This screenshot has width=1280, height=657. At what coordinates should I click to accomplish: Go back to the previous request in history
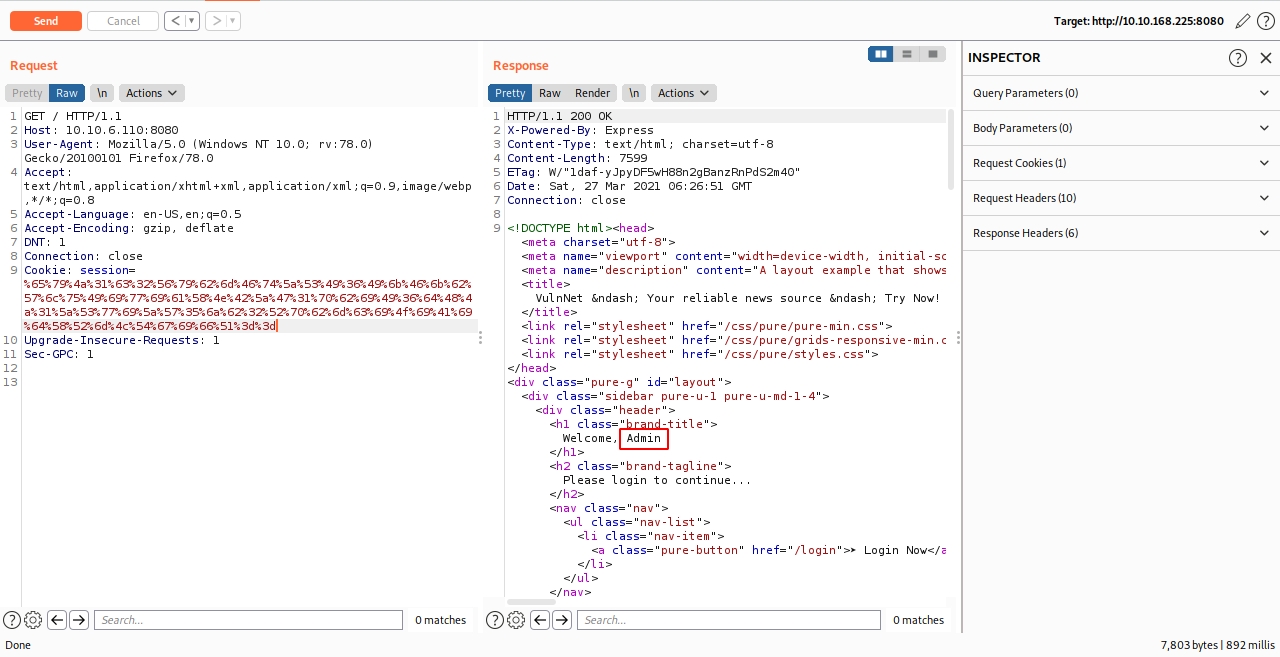click(174, 21)
